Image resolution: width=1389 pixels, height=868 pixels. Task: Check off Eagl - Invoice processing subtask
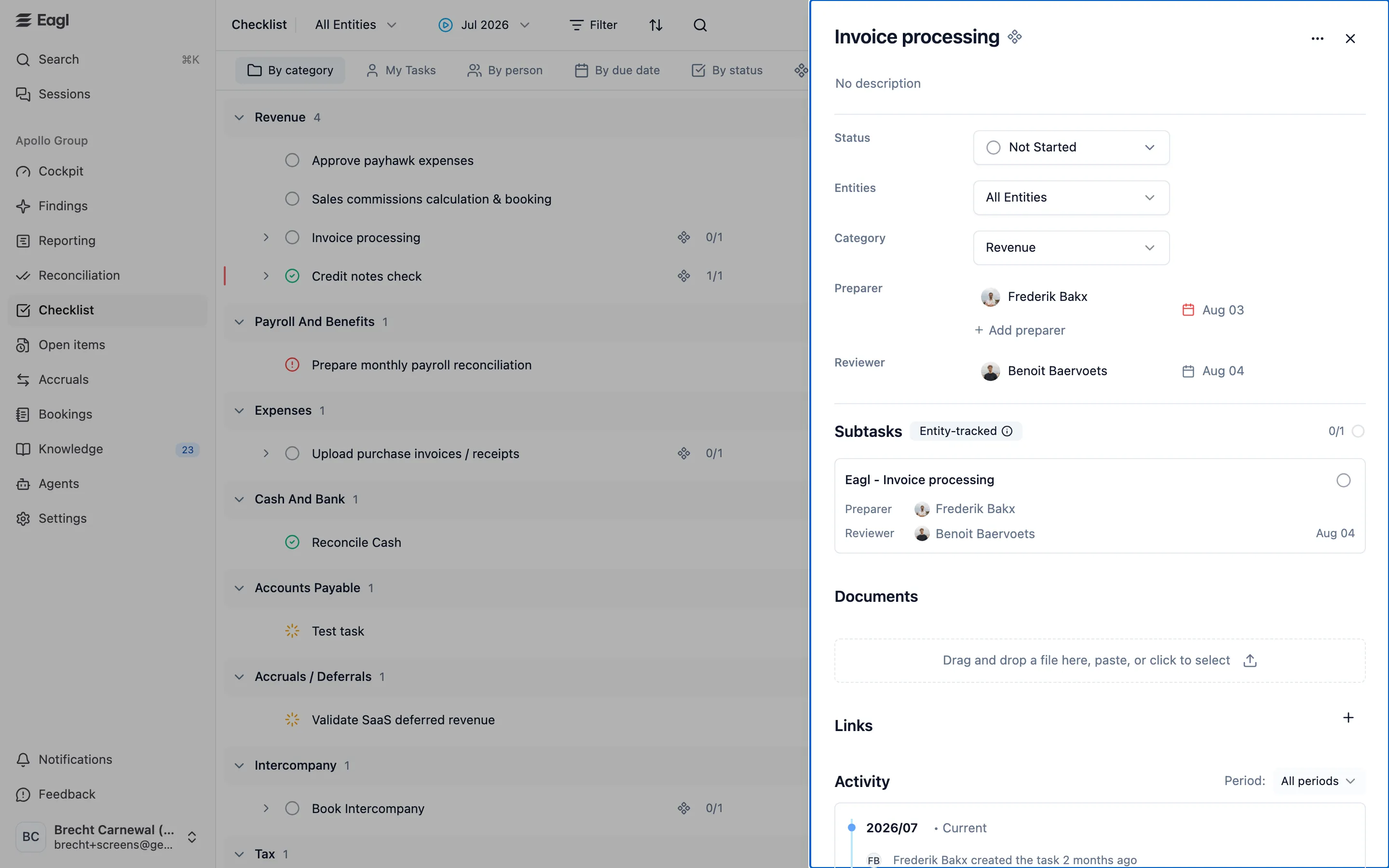pyautogui.click(x=1343, y=480)
